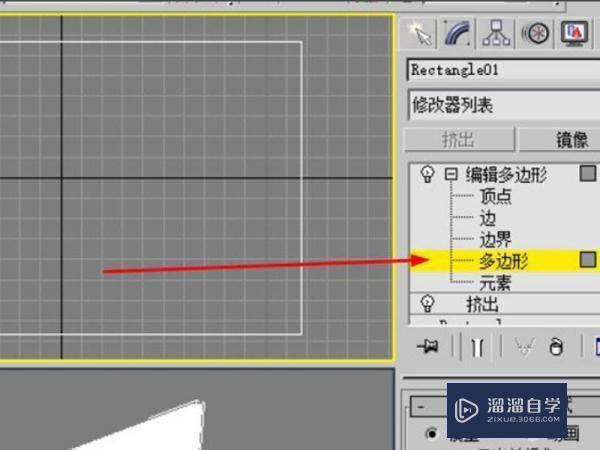600x450 pixels.
Task: Select 编辑多边形 in the modifier stack
Action: coord(506,175)
